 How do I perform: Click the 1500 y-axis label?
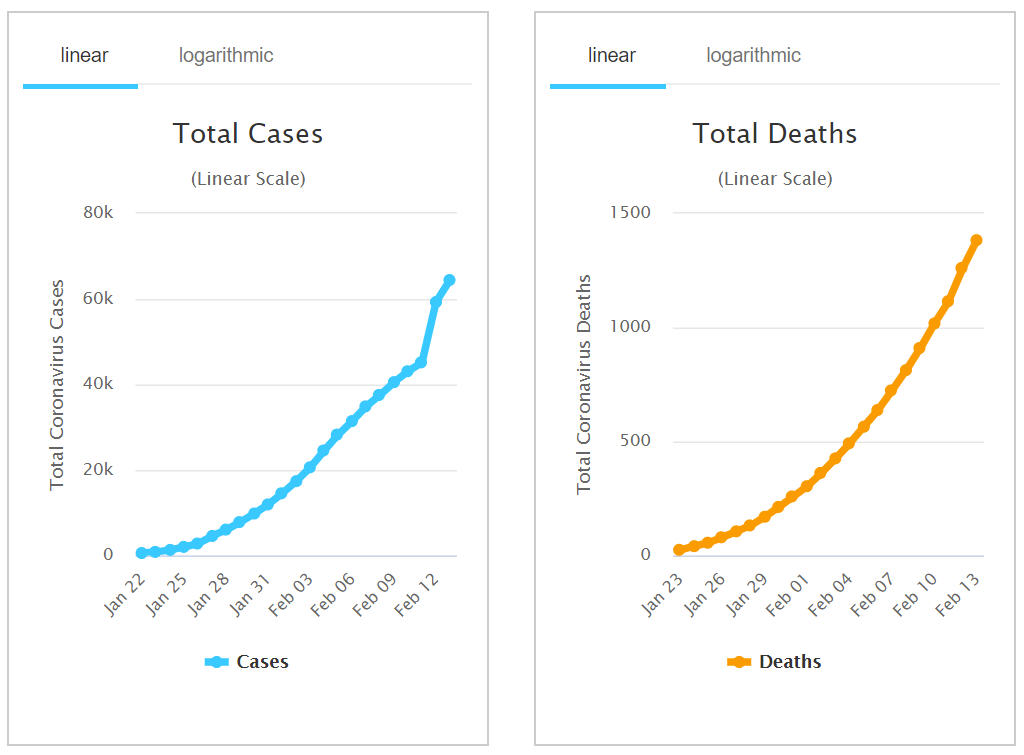(x=629, y=213)
